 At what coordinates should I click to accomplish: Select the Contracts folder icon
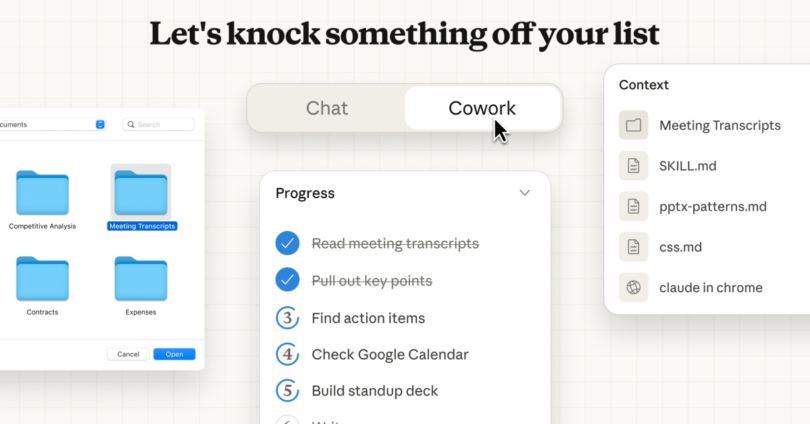point(42,279)
